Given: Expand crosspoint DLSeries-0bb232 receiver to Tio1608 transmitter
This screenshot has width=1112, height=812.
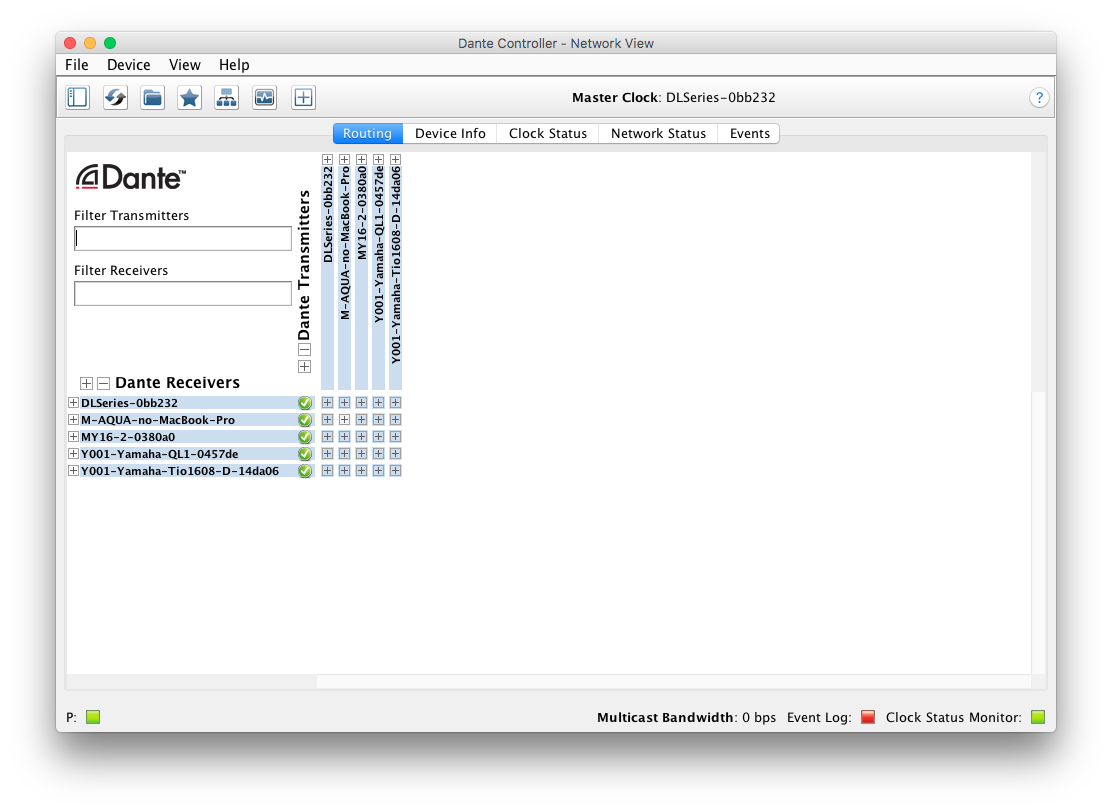Looking at the screenshot, I should (x=395, y=403).
